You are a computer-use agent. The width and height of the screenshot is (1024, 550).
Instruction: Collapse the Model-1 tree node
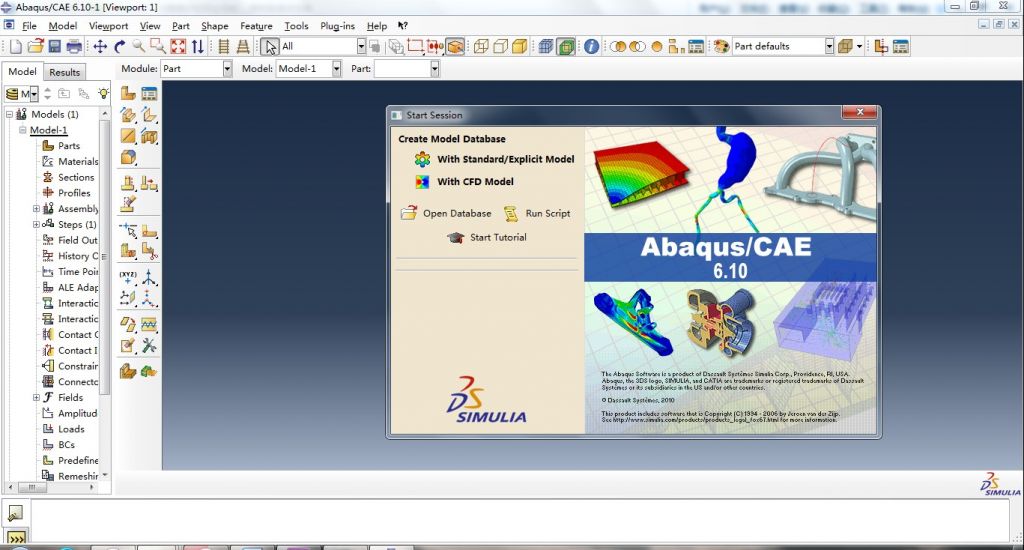pos(23,130)
